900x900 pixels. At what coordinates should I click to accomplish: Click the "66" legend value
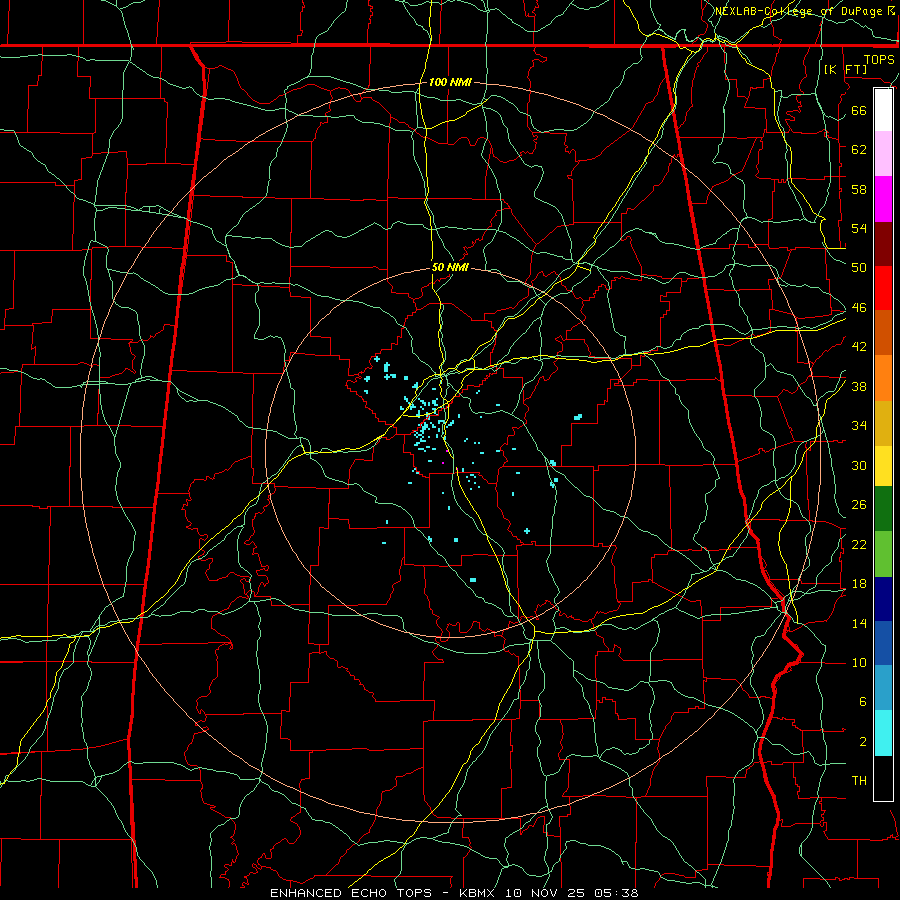click(859, 110)
